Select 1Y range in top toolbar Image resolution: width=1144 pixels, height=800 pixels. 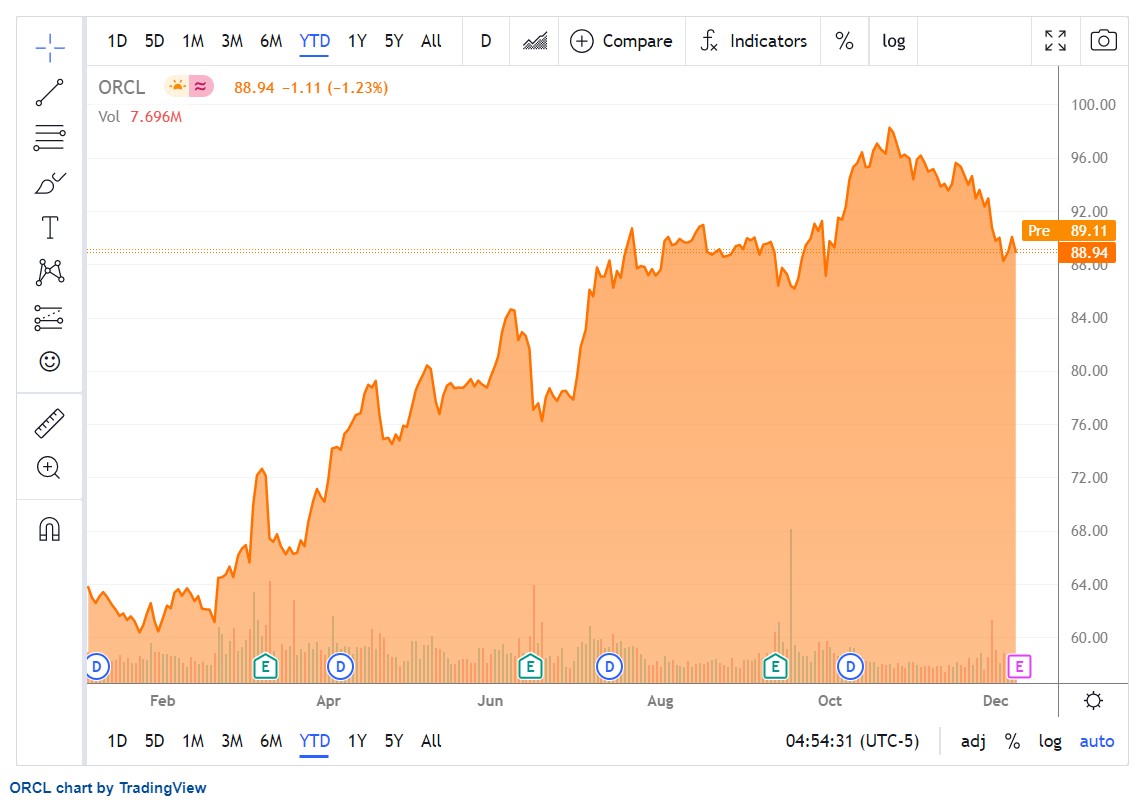pyautogui.click(x=357, y=41)
